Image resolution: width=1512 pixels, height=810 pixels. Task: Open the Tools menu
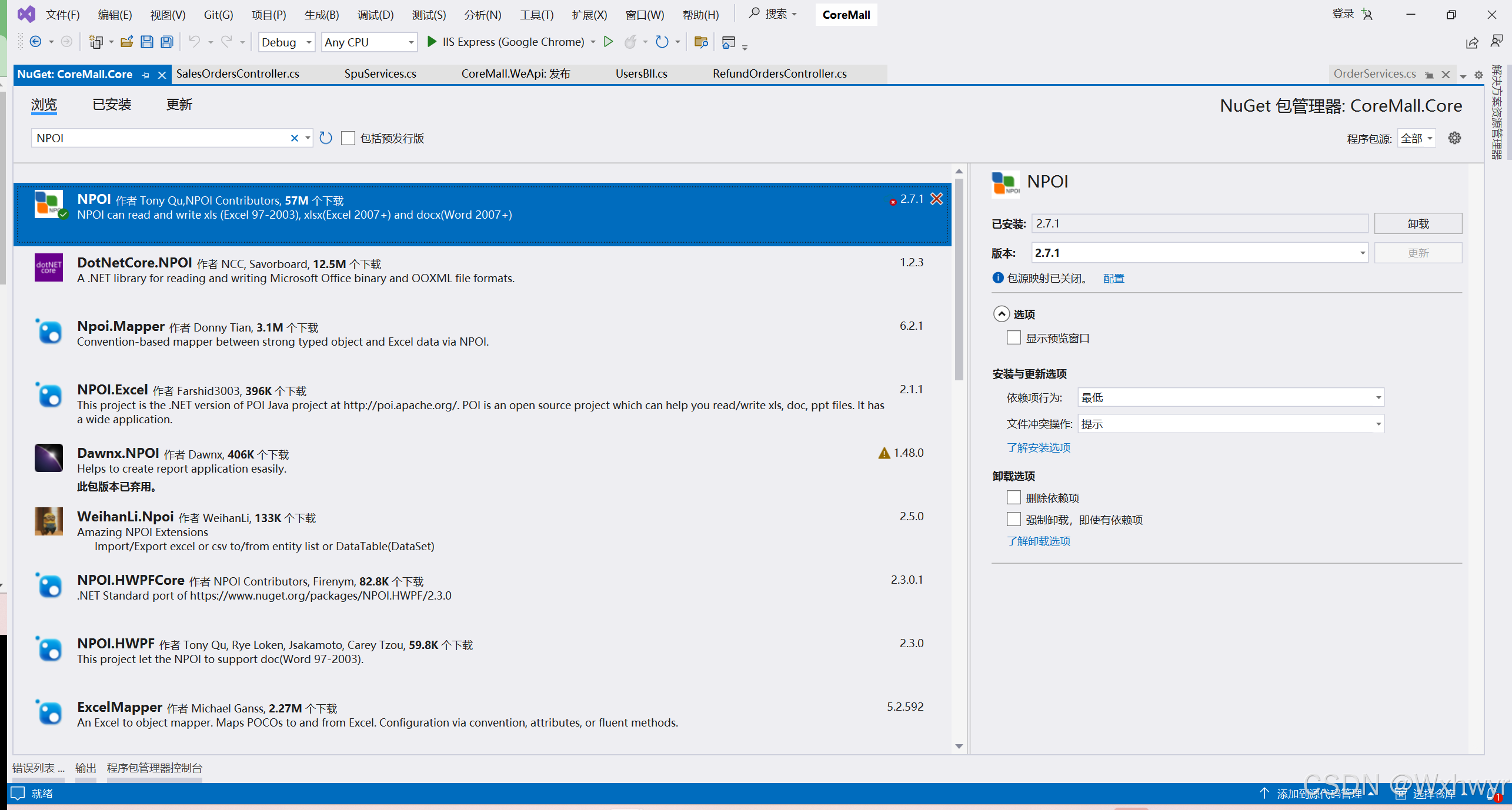click(x=536, y=15)
